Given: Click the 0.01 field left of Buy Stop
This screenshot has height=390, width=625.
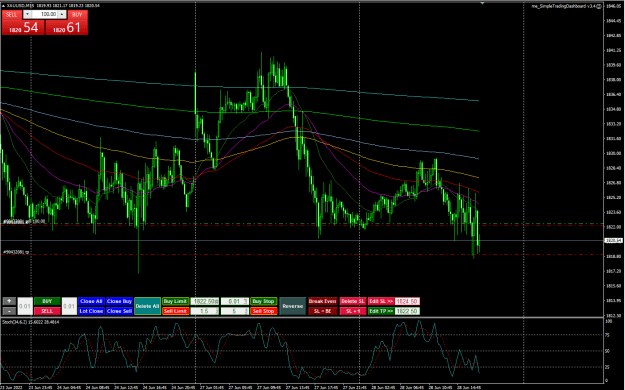Looking at the screenshot, I should (235, 301).
